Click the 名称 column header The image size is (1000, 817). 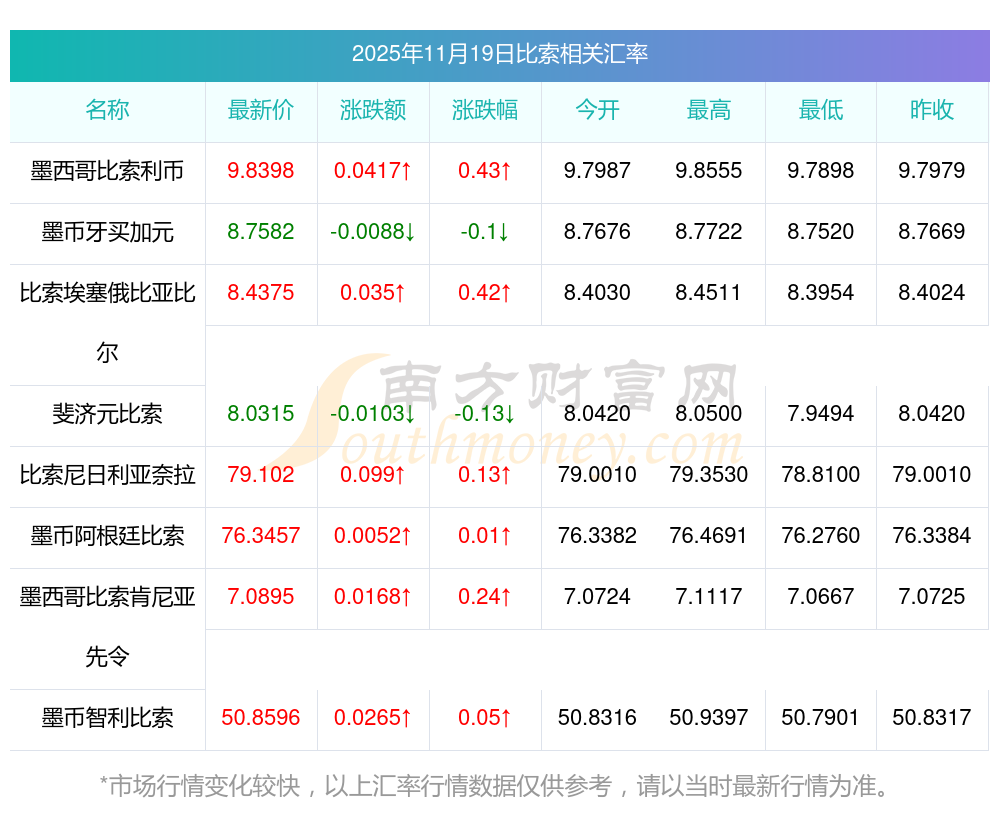107,110
